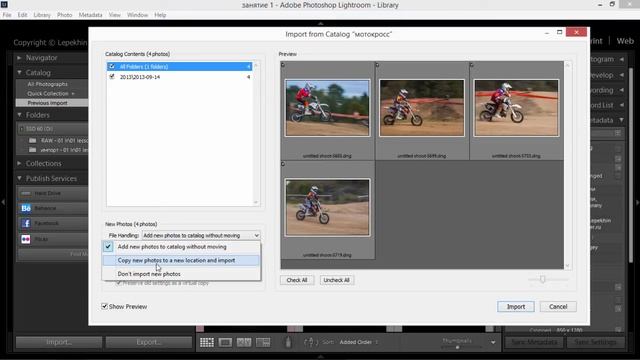Image resolution: width=640 pixels, height=360 pixels.
Task: Switch to Compare view (XY) icon
Action: click(244, 342)
